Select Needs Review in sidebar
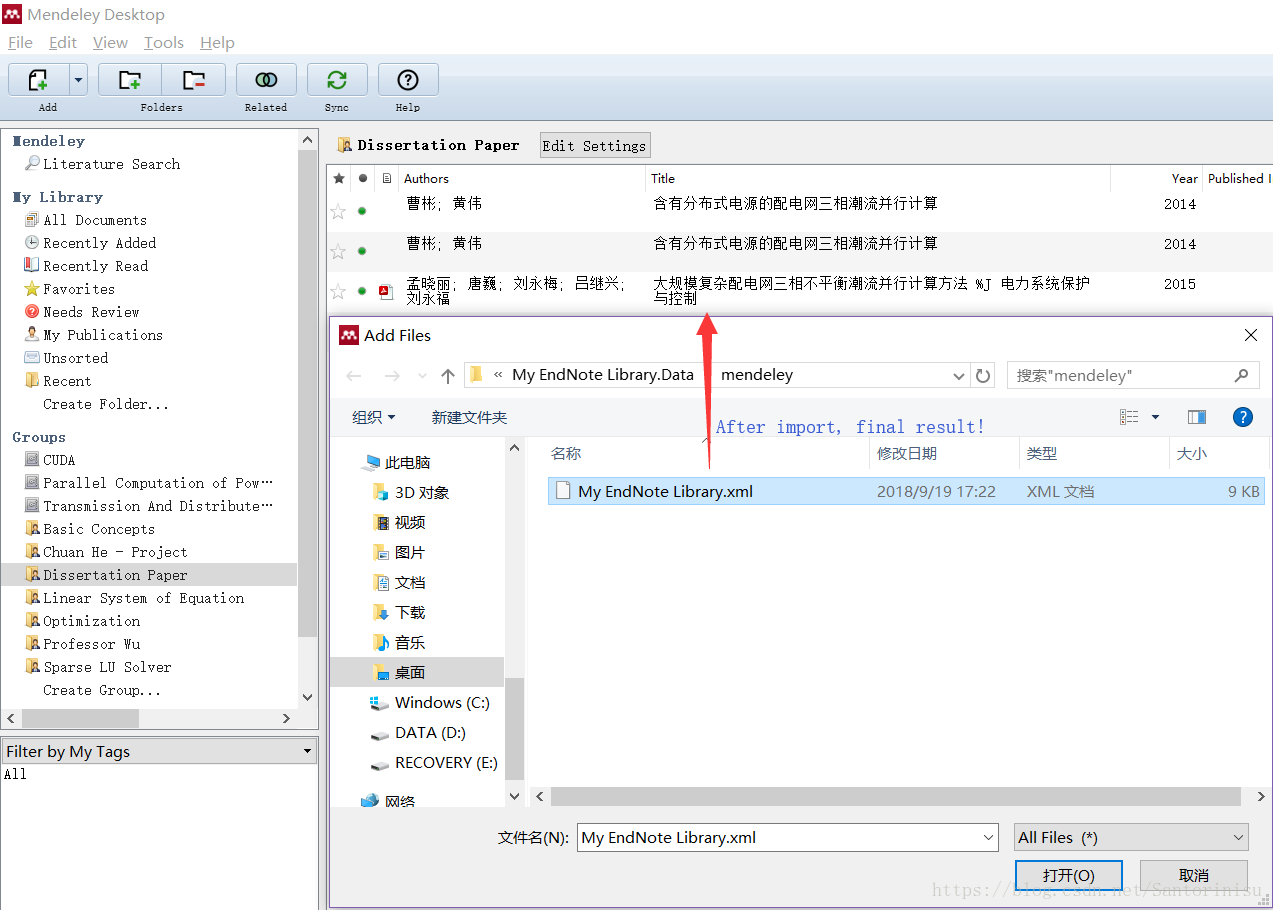 91,312
